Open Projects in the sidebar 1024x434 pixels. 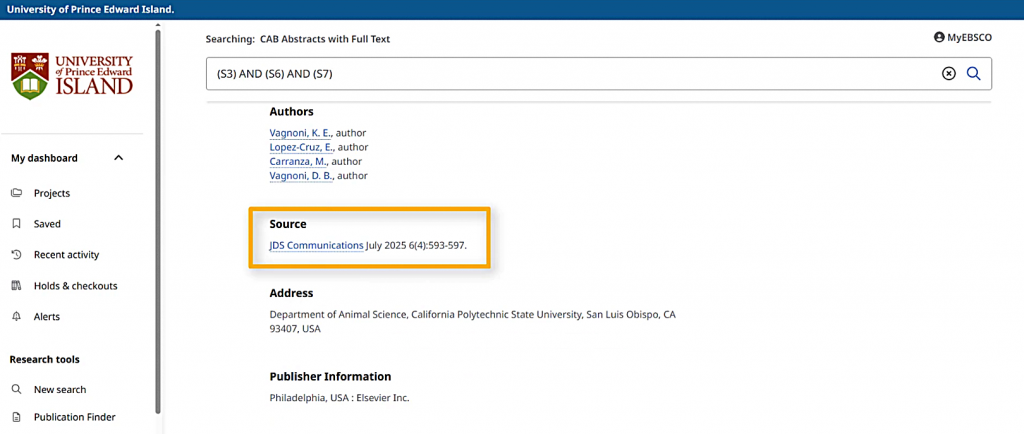tap(52, 193)
